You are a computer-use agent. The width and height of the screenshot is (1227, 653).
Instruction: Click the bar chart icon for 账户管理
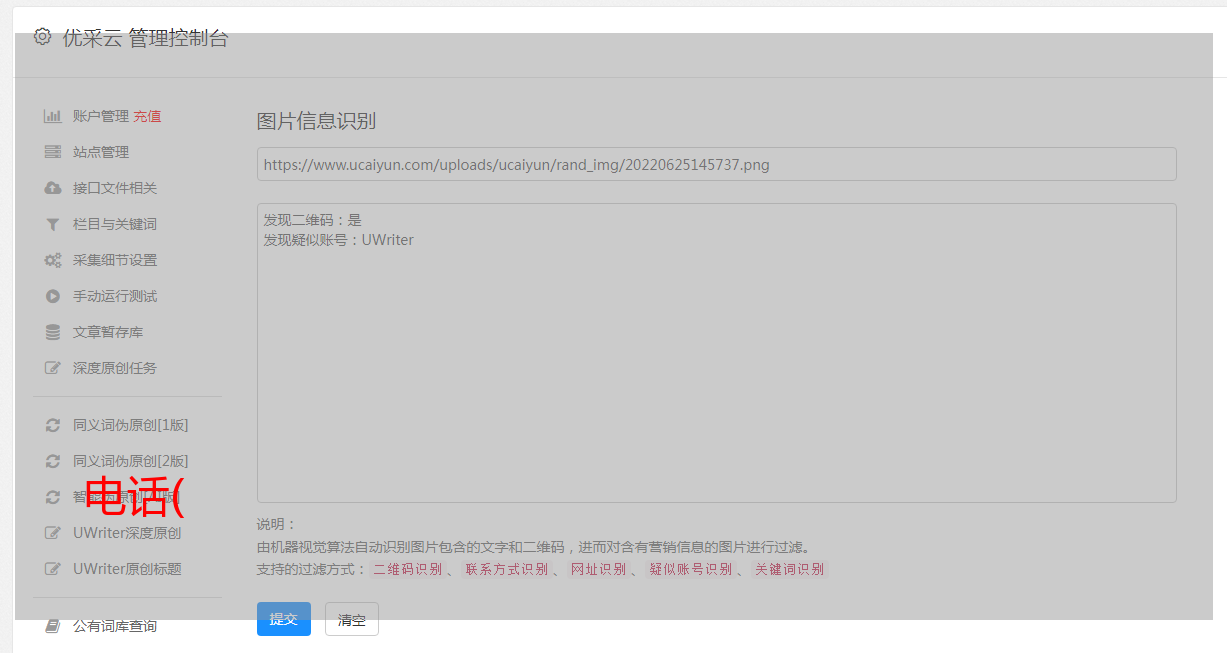point(53,116)
